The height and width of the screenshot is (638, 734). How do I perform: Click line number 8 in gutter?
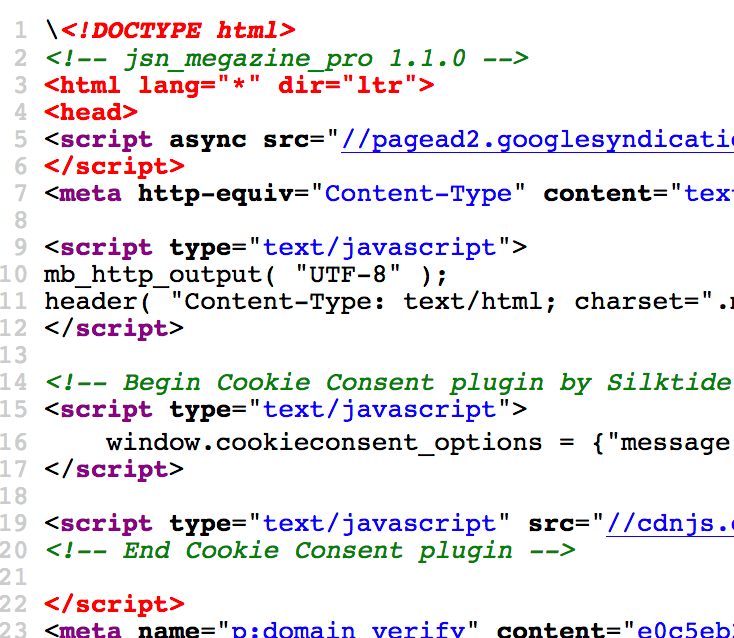point(21,220)
